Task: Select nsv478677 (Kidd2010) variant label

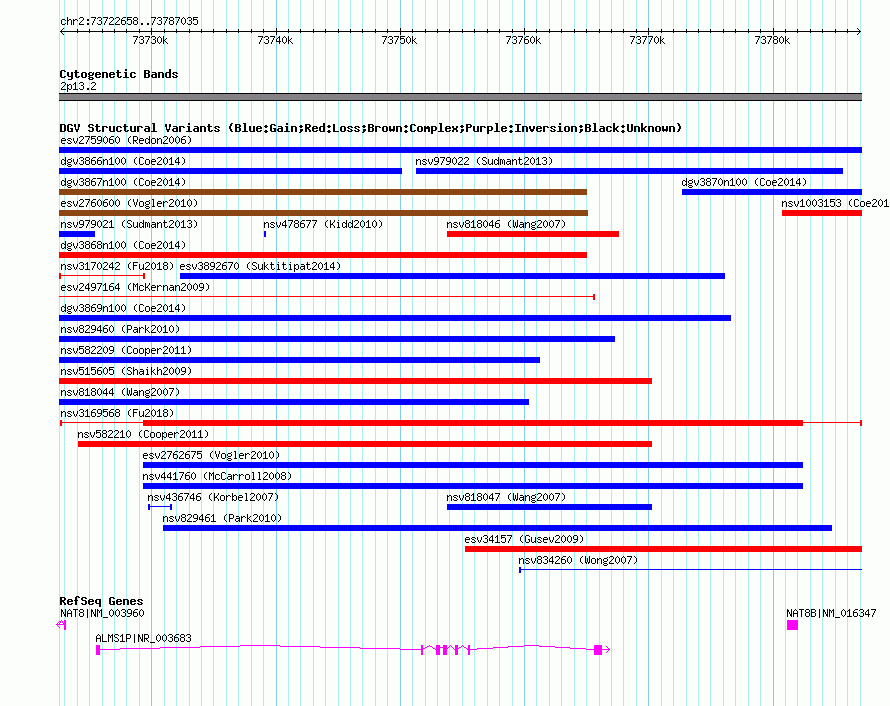Action: coord(323,224)
